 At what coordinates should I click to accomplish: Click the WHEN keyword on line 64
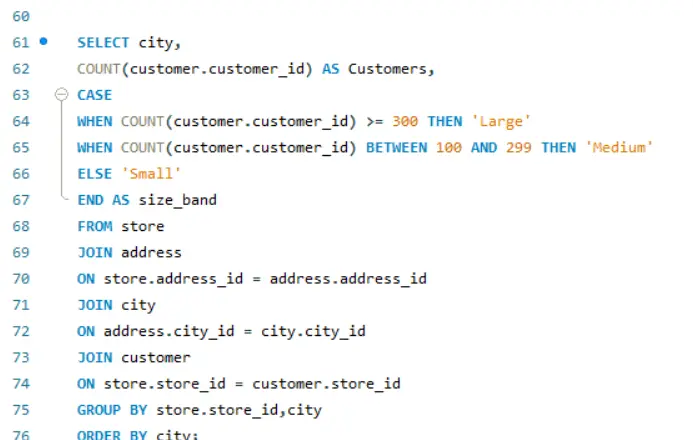click(95, 121)
